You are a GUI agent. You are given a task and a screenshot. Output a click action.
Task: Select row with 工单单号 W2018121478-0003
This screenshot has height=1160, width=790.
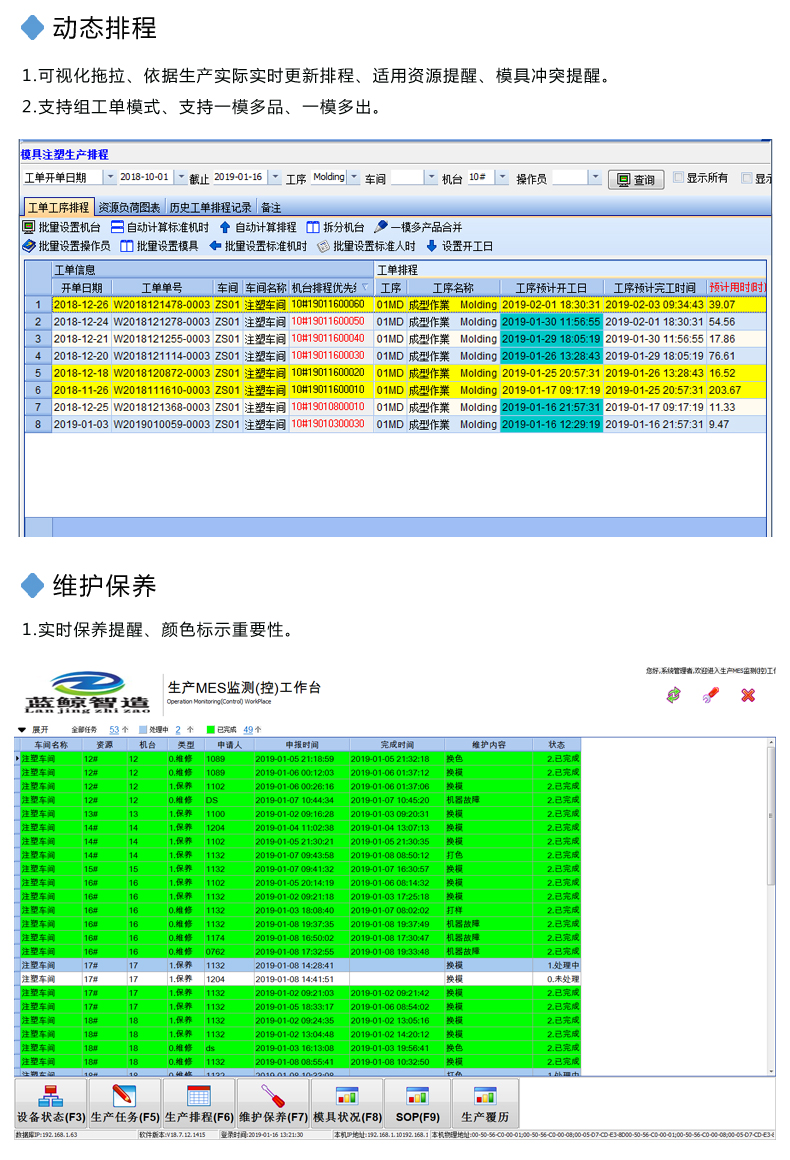[x=161, y=305]
